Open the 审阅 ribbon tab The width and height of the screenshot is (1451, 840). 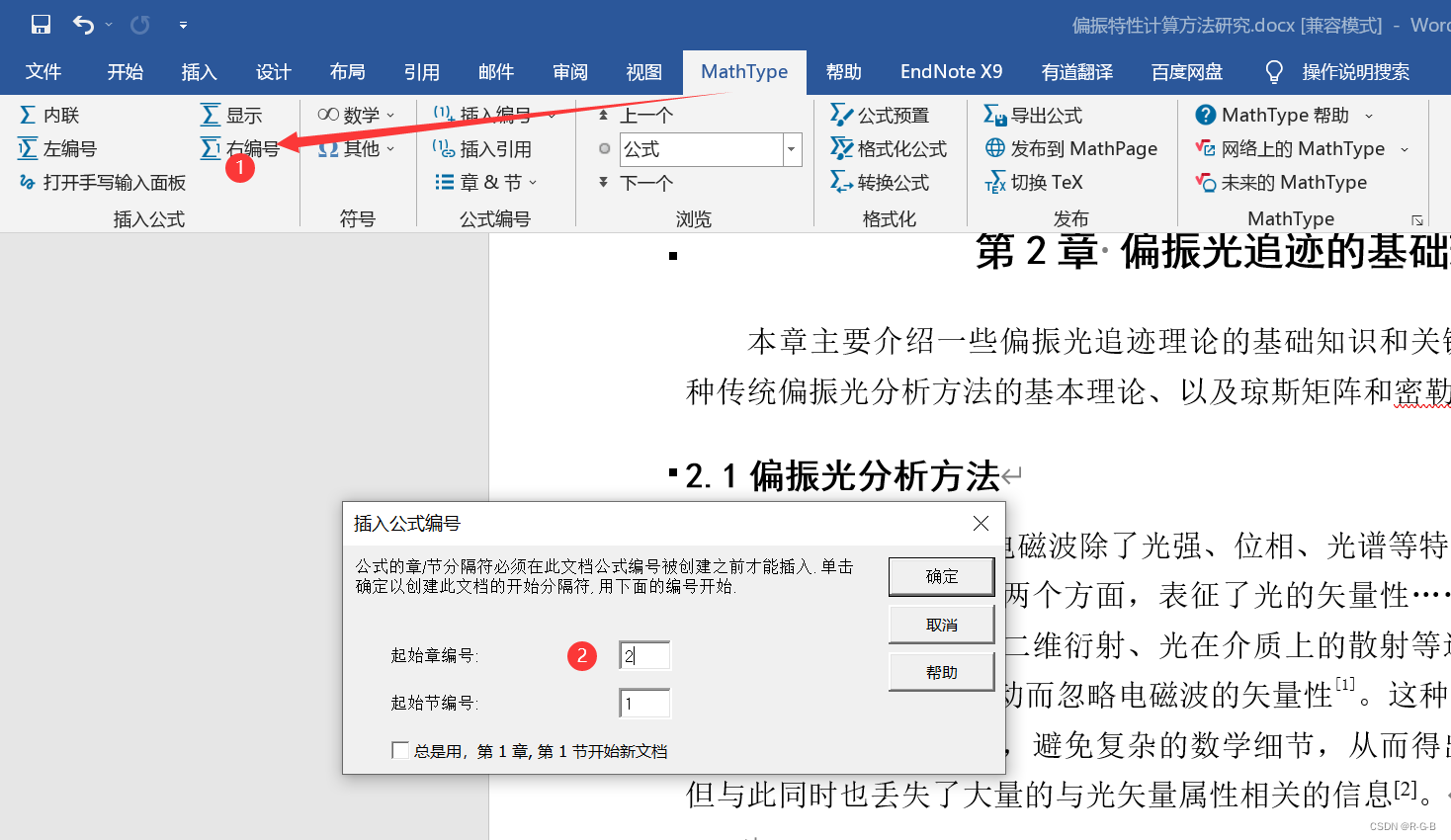(x=570, y=71)
